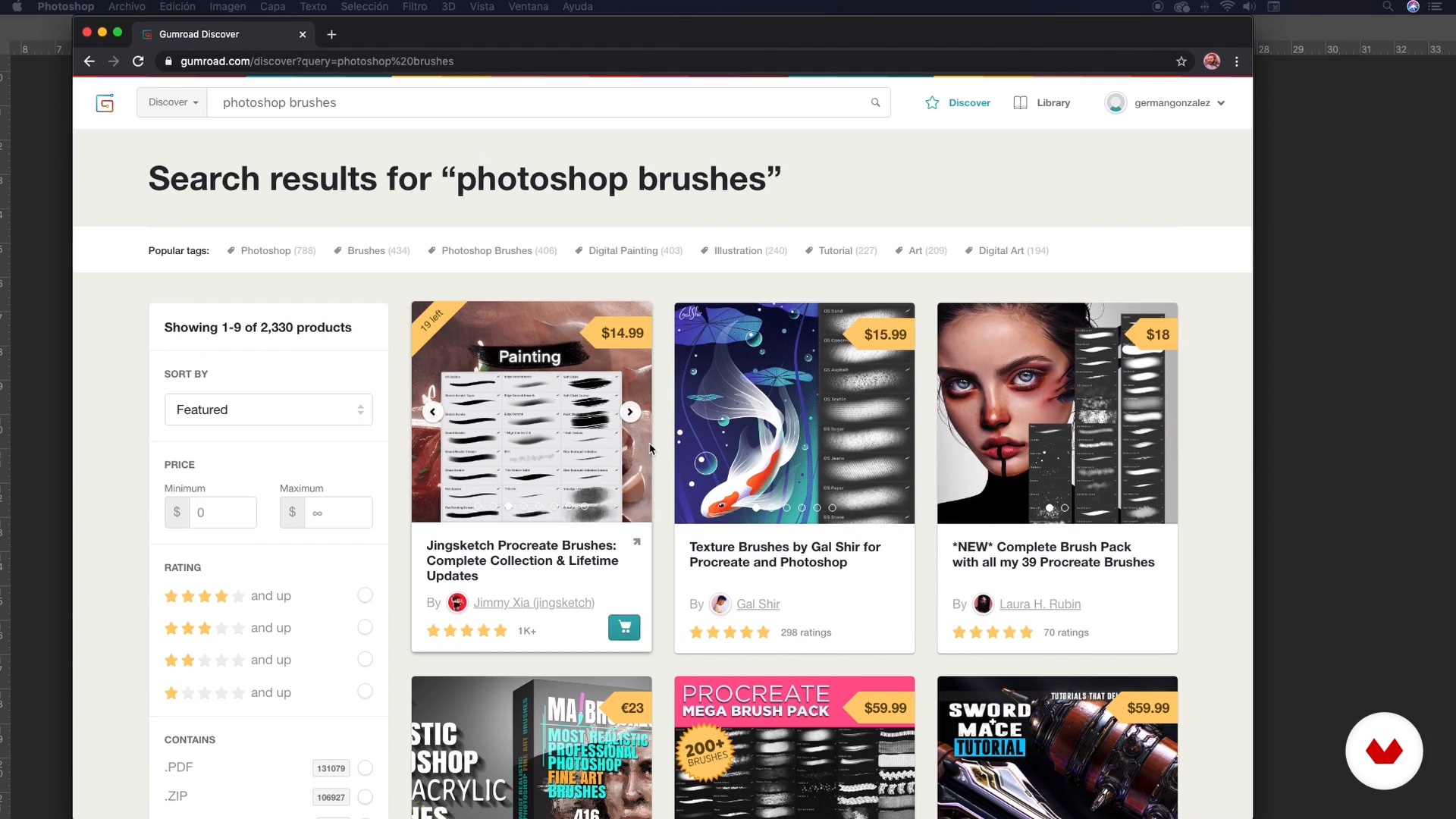Click the Gumroad logo icon
Viewport: 1456px width, 819px height.
[105, 103]
